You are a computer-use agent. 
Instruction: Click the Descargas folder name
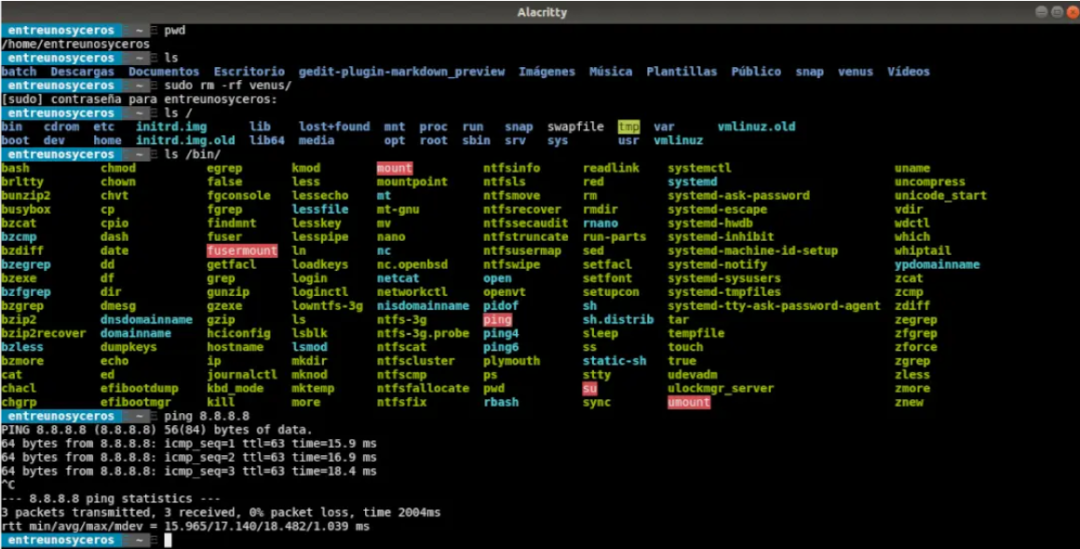(82, 72)
